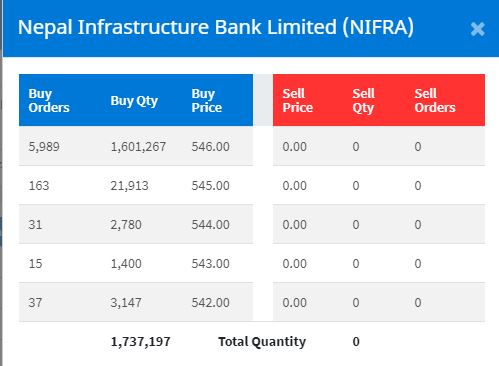Select the 544.00 buy price cell
499x366 pixels.
pos(210,225)
